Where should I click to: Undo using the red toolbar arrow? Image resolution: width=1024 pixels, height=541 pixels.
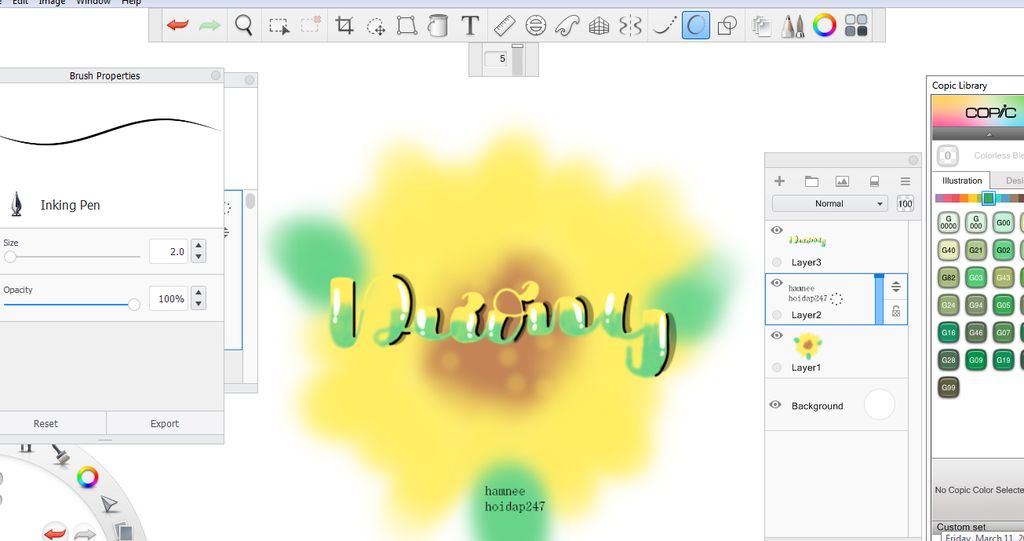pyautogui.click(x=178, y=25)
